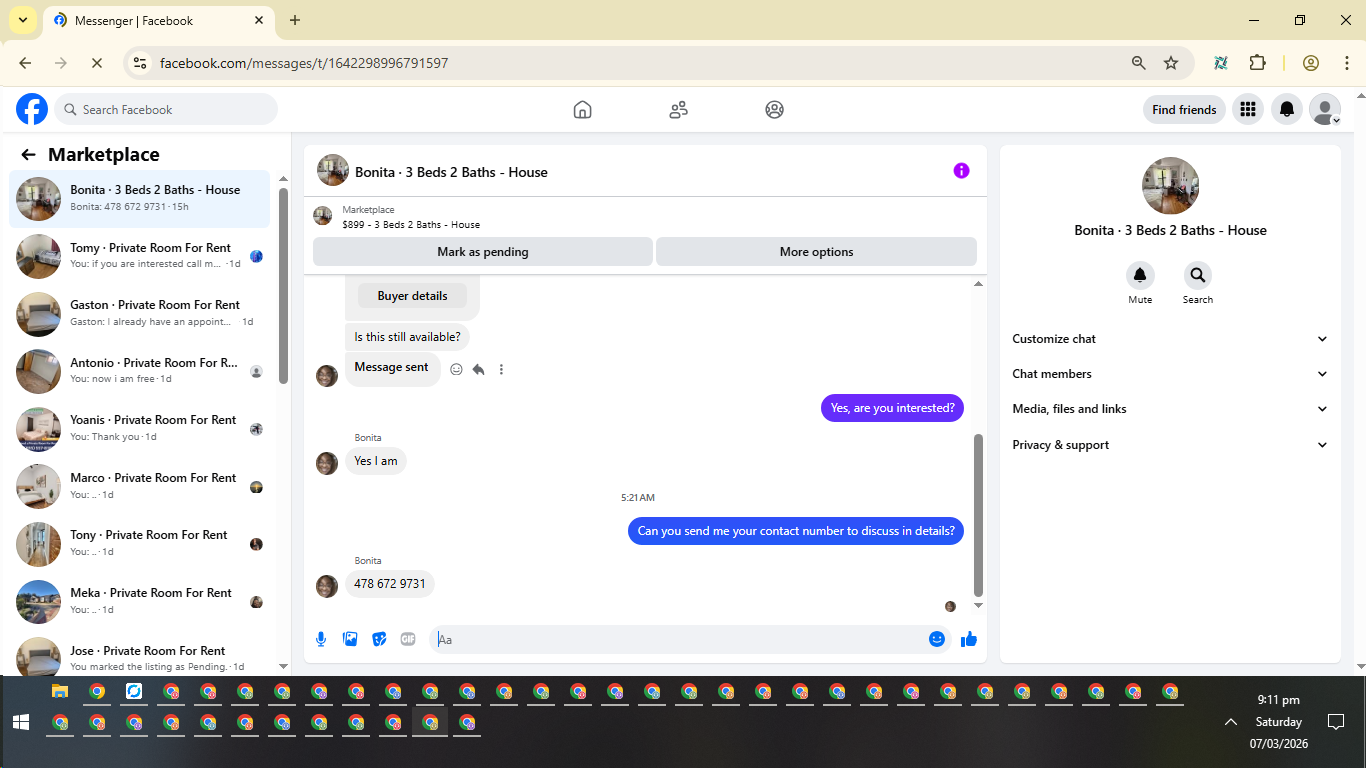1366x768 pixels.
Task: React to the 'Message sent' message
Action: click(x=456, y=369)
